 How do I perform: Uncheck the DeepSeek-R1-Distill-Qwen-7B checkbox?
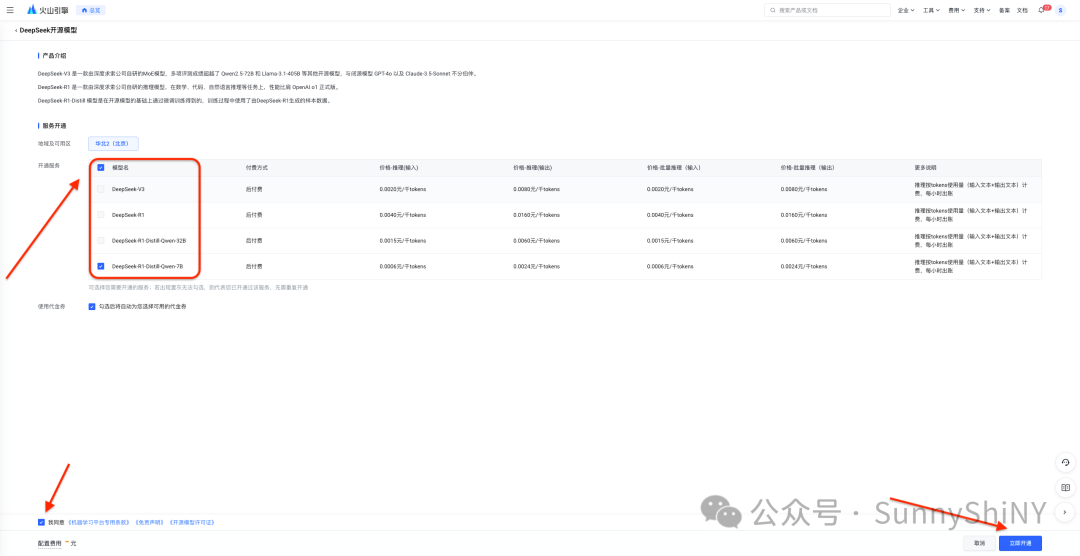[101, 266]
